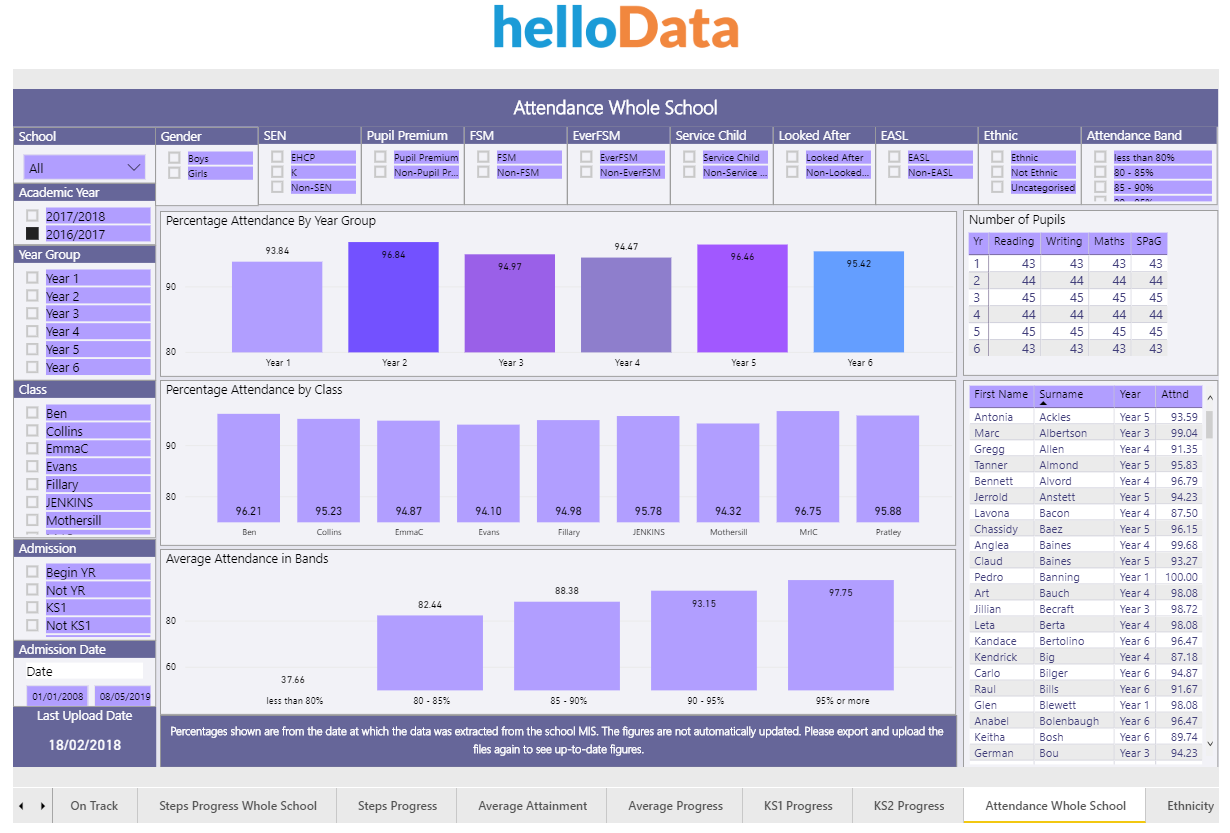The width and height of the screenshot is (1230, 833).
Task: Check Looked After in its filter panel
Action: (790, 156)
